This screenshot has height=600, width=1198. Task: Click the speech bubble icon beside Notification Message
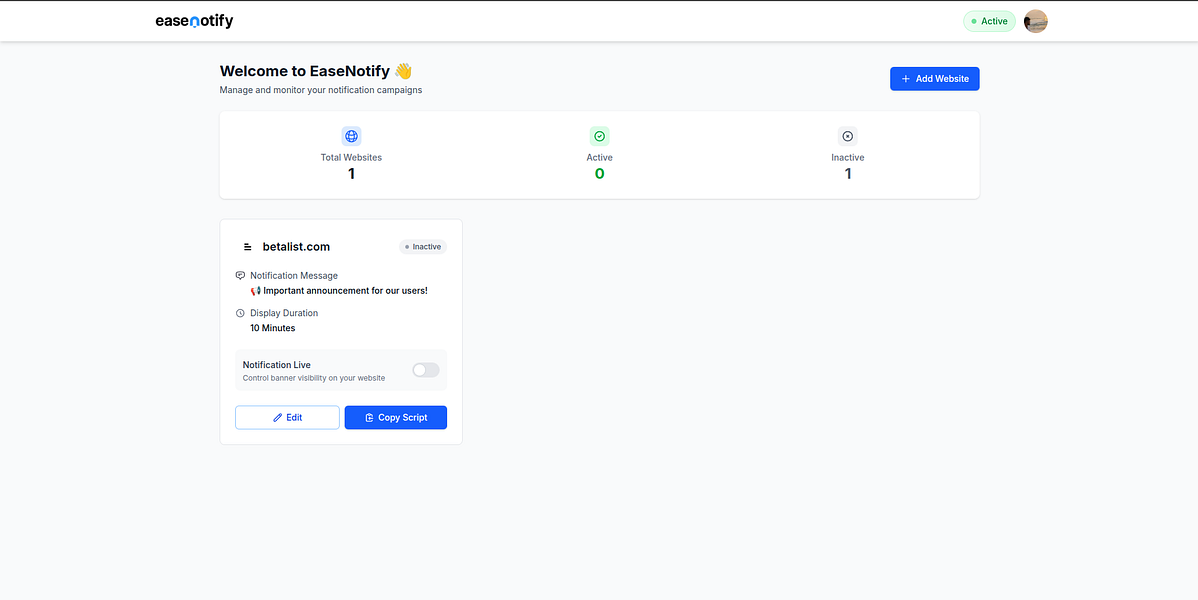point(240,275)
